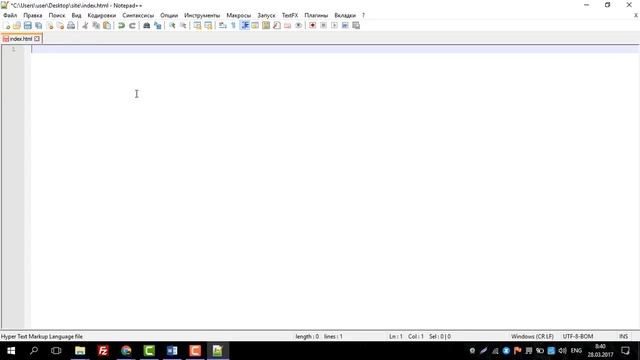This screenshot has width=640, height=360.
Task: Open the Запуск menu
Action: (266, 15)
